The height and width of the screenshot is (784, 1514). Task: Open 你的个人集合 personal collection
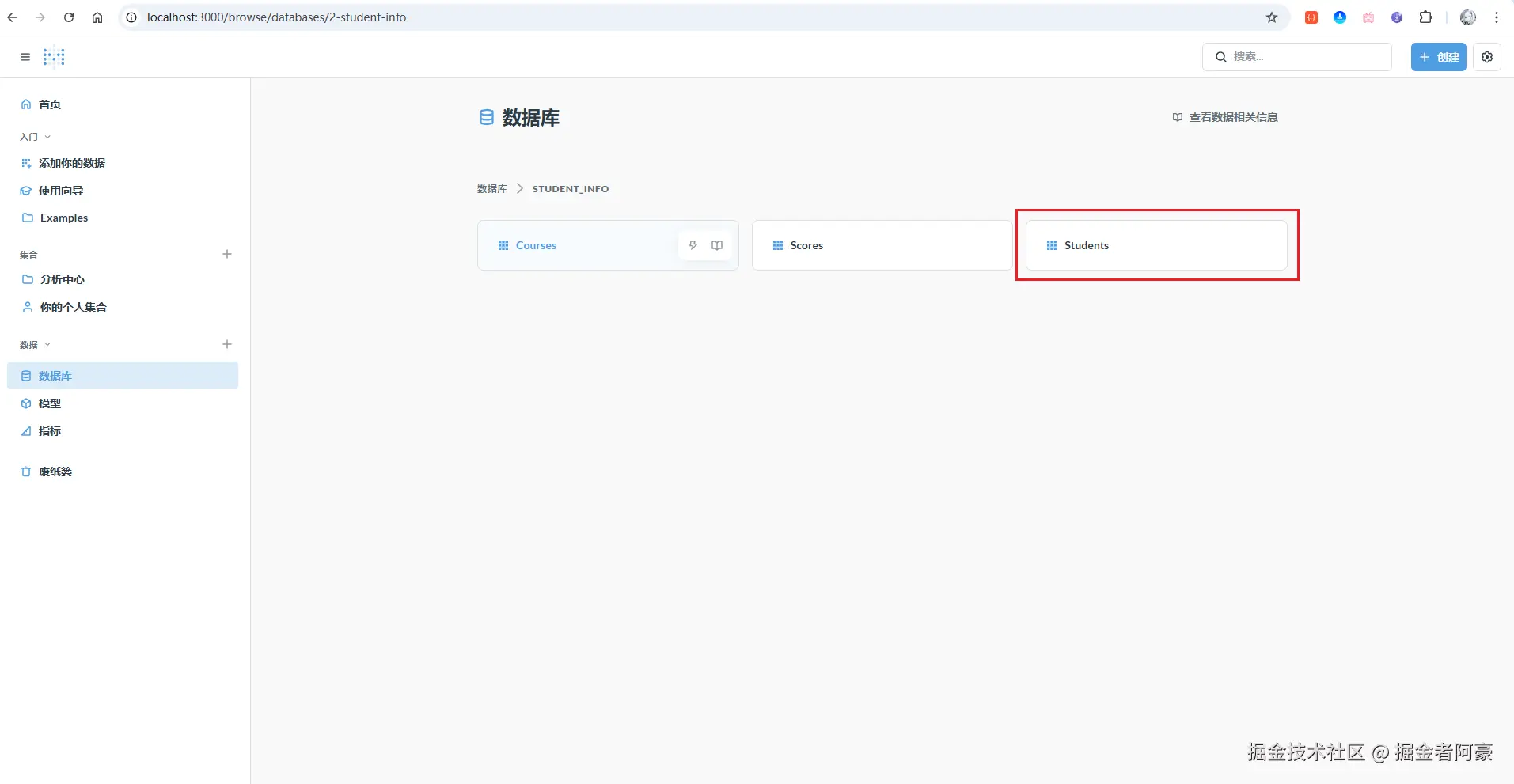[123, 307]
